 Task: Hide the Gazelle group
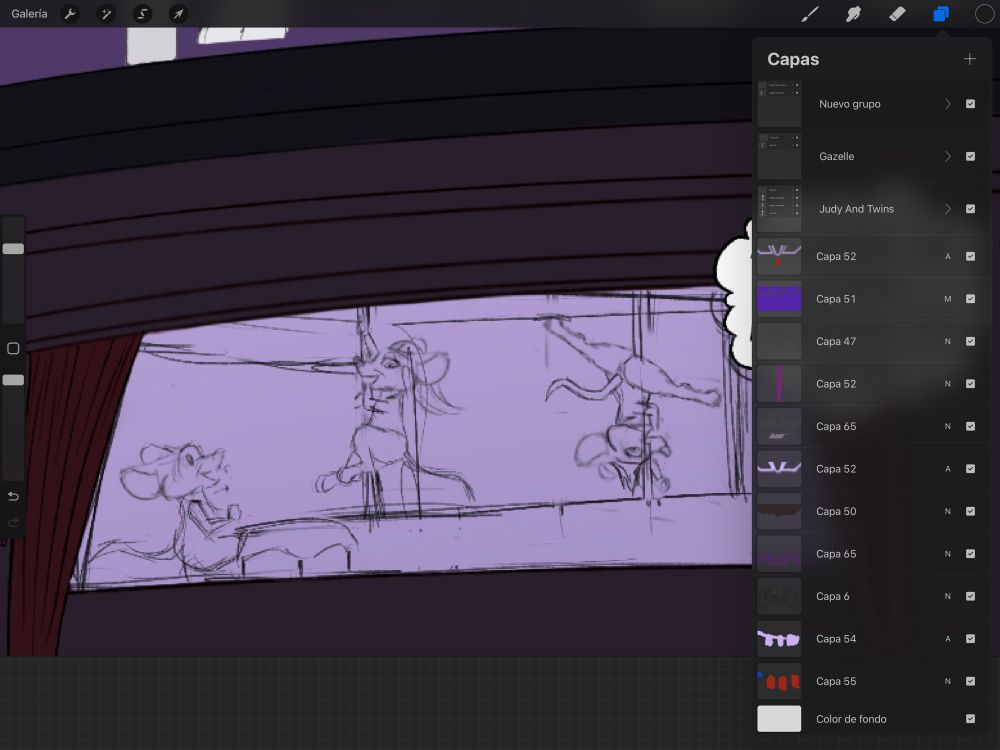pyautogui.click(x=970, y=156)
